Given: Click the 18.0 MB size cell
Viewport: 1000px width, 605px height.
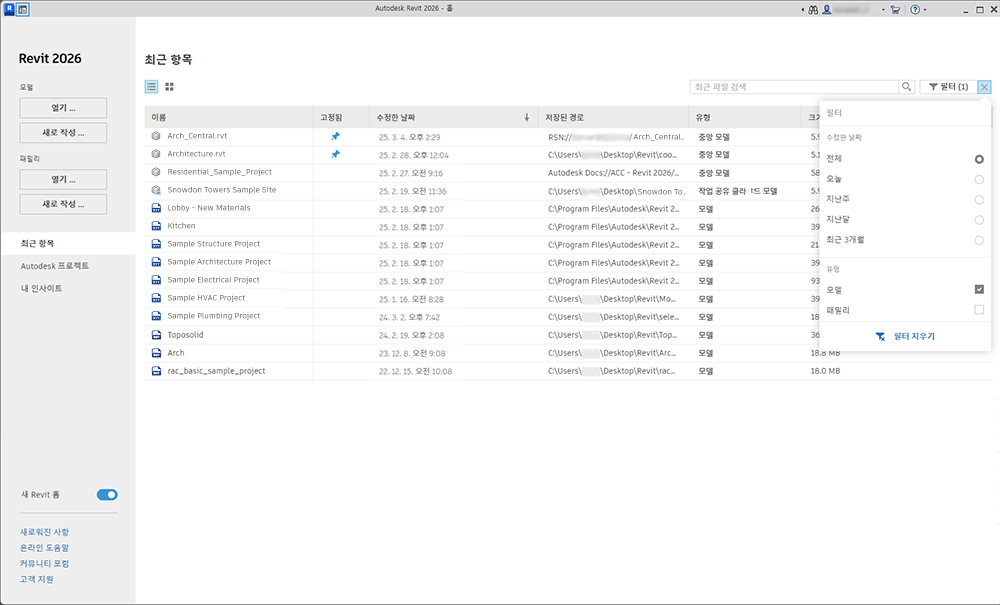Looking at the screenshot, I should (x=825, y=371).
